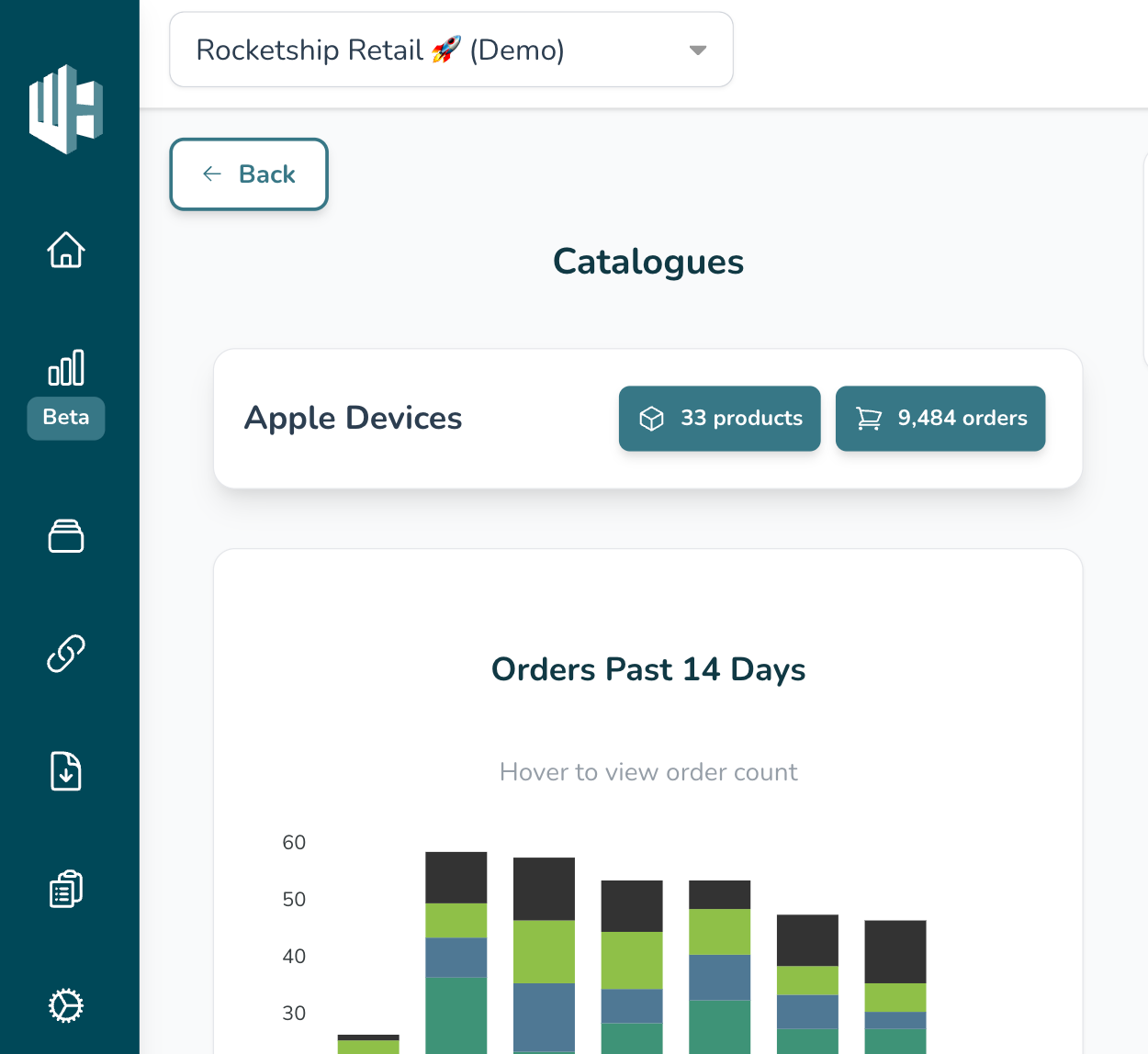Click the 33 products badge
The width and height of the screenshot is (1148, 1054).
(720, 419)
